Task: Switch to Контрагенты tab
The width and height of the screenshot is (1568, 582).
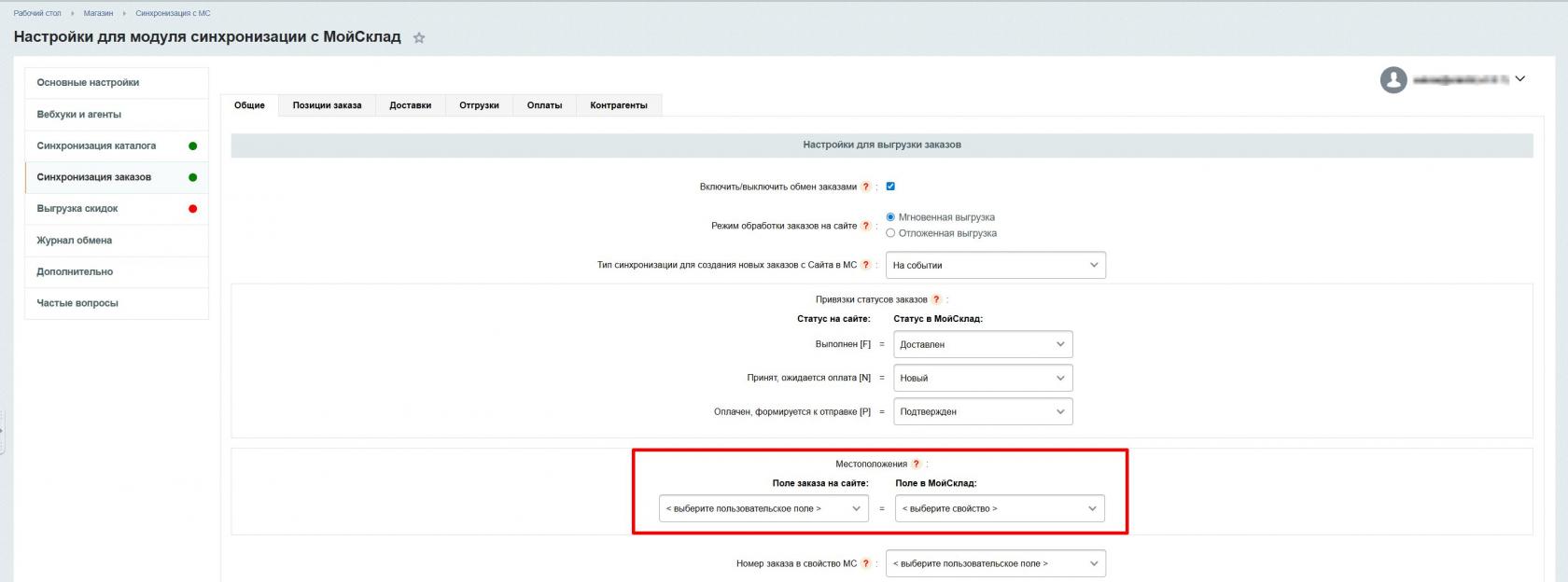Action: tap(619, 105)
